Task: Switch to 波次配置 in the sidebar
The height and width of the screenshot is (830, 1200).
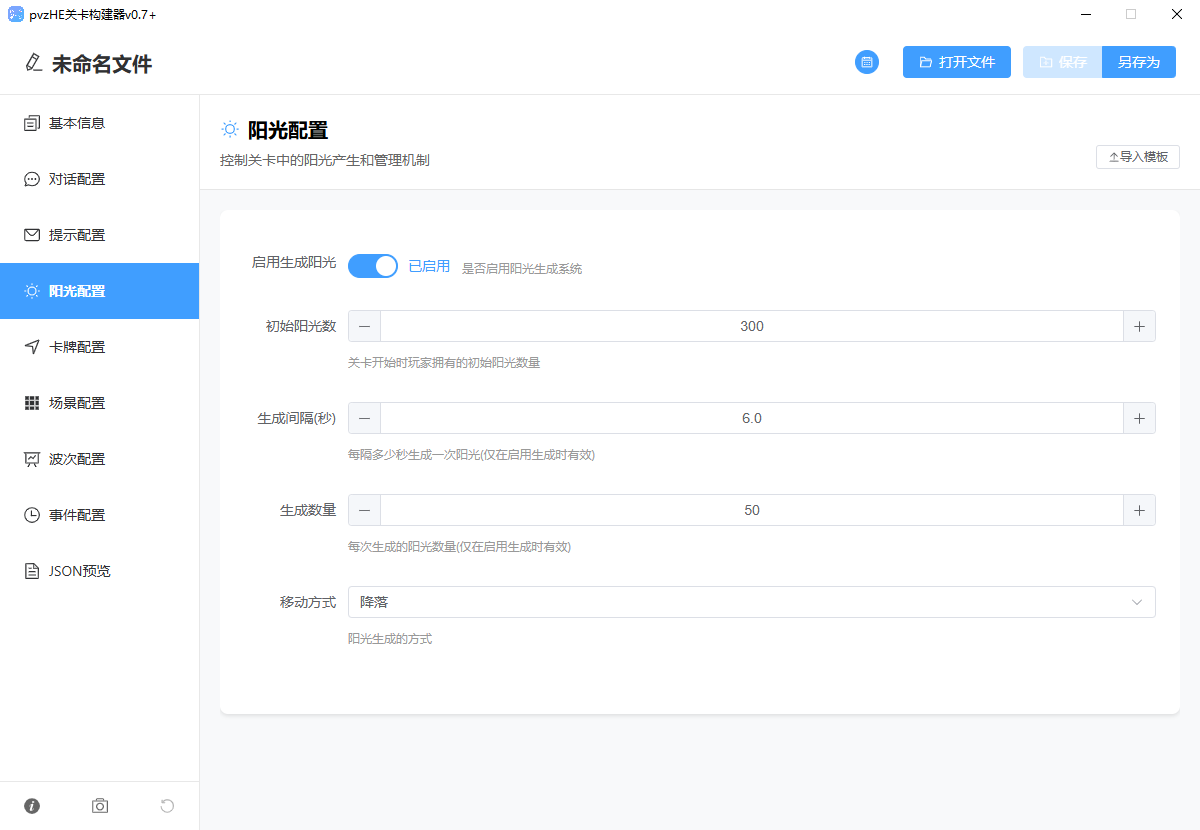Action: pos(77,459)
